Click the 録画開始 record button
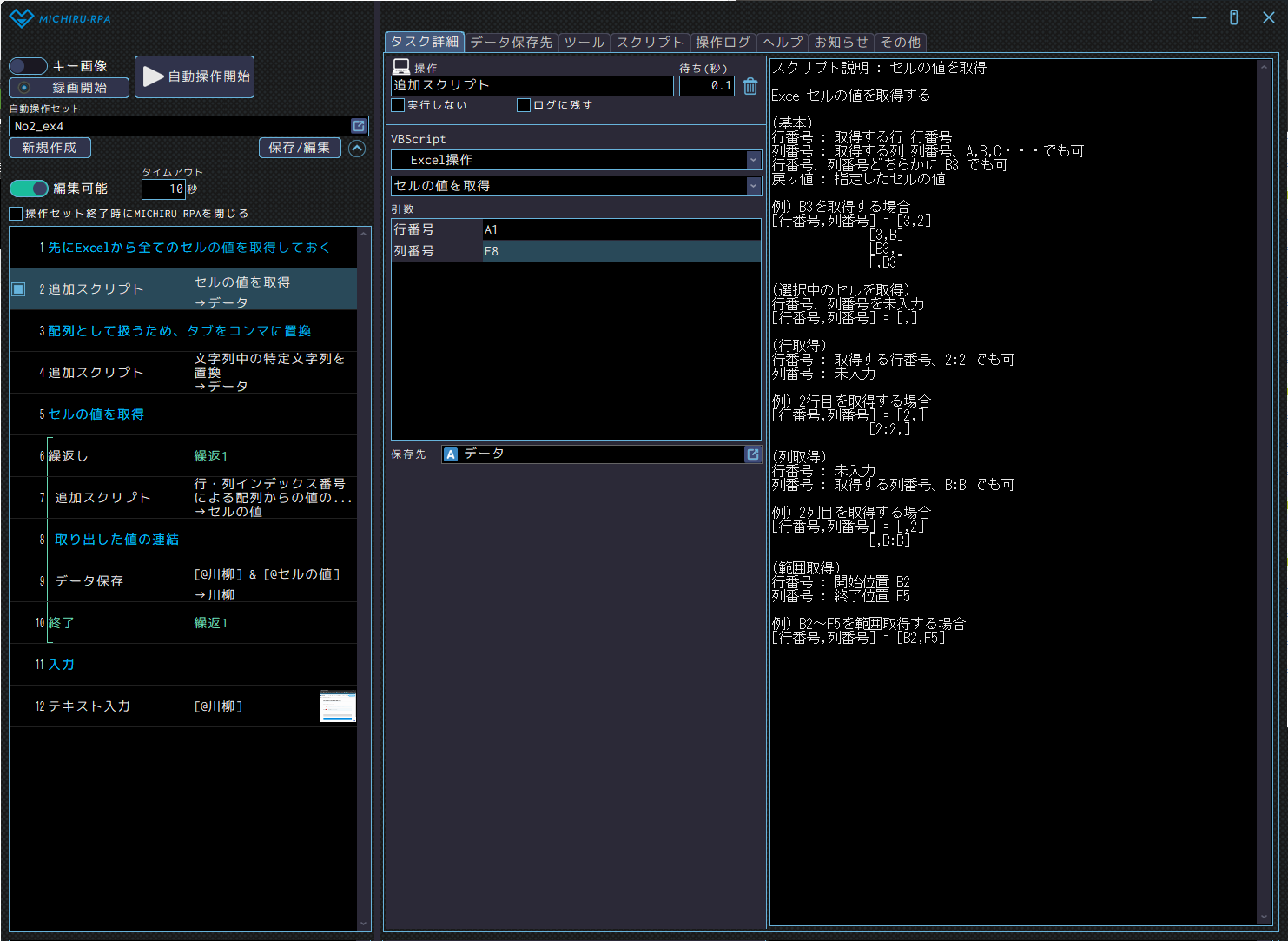The image size is (1288, 941). [69, 88]
